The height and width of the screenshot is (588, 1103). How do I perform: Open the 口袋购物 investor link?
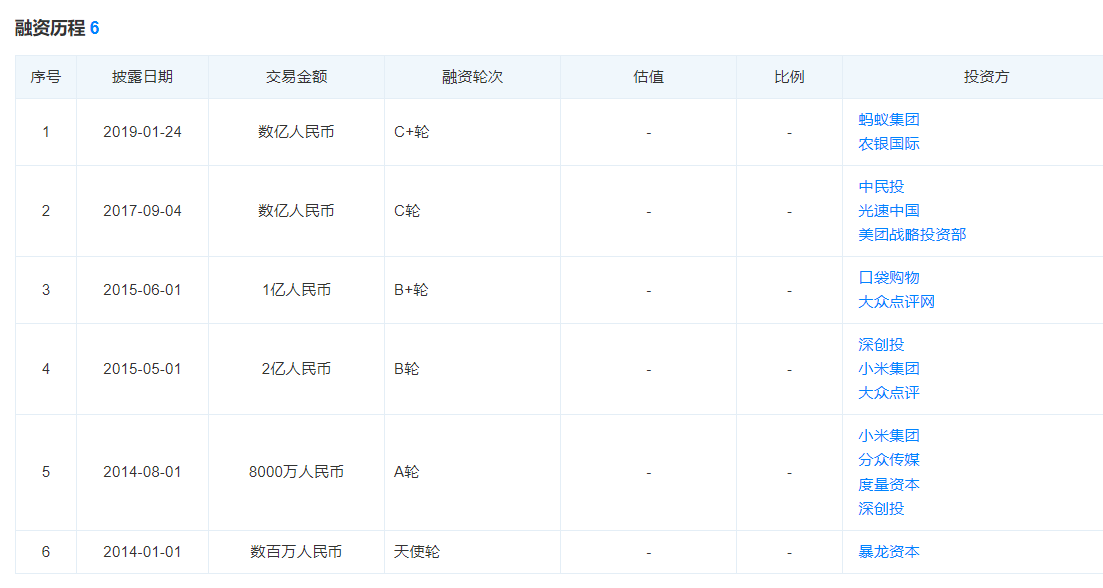(x=888, y=277)
